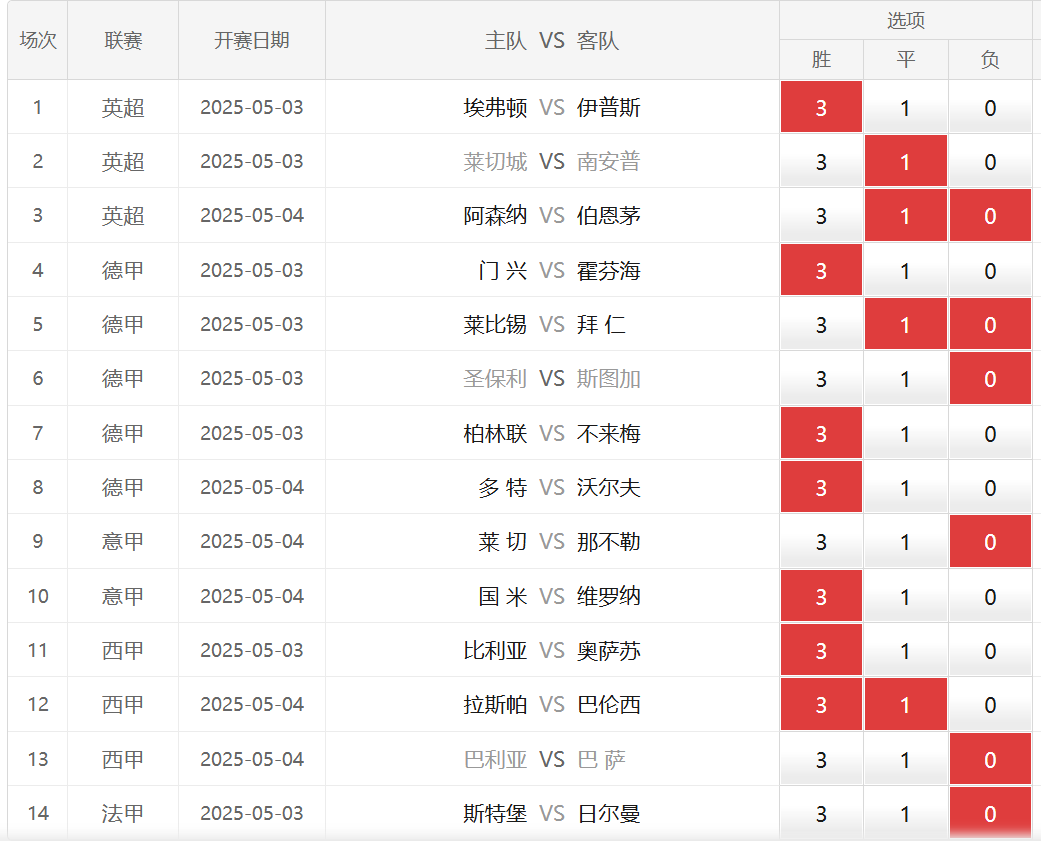Image resolution: width=1041 pixels, height=843 pixels.
Task: Deselect win option 3 for 门兴 vs 霍芬海
Action: (x=821, y=270)
